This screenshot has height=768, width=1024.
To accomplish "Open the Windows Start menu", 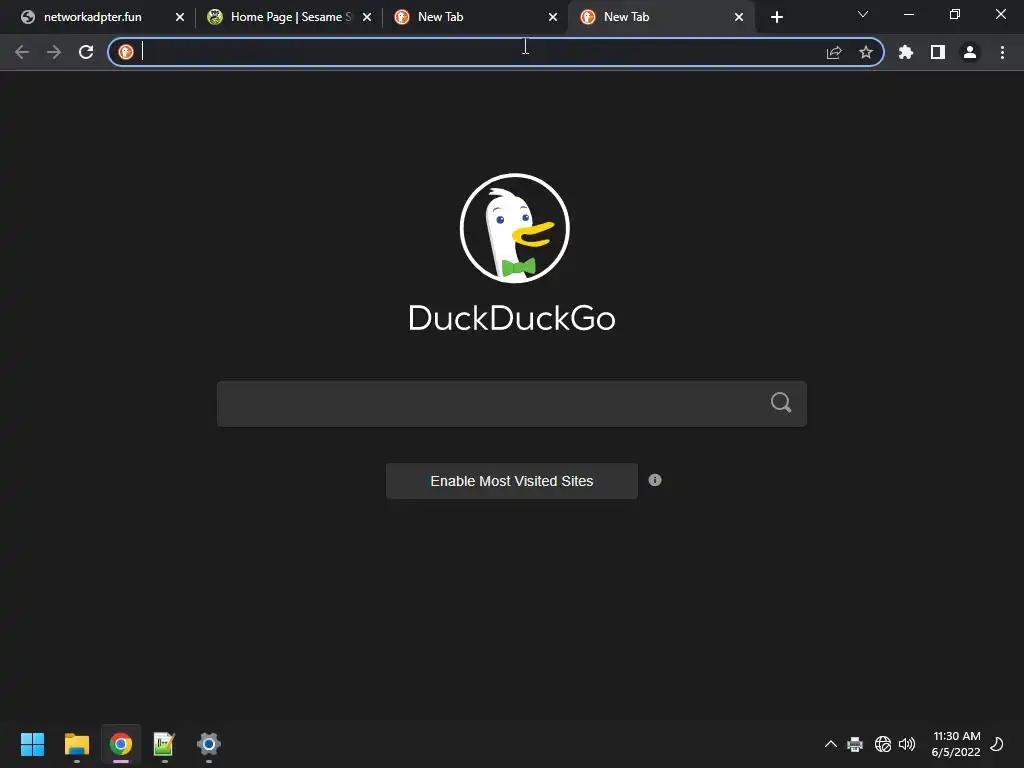I will pos(32,744).
